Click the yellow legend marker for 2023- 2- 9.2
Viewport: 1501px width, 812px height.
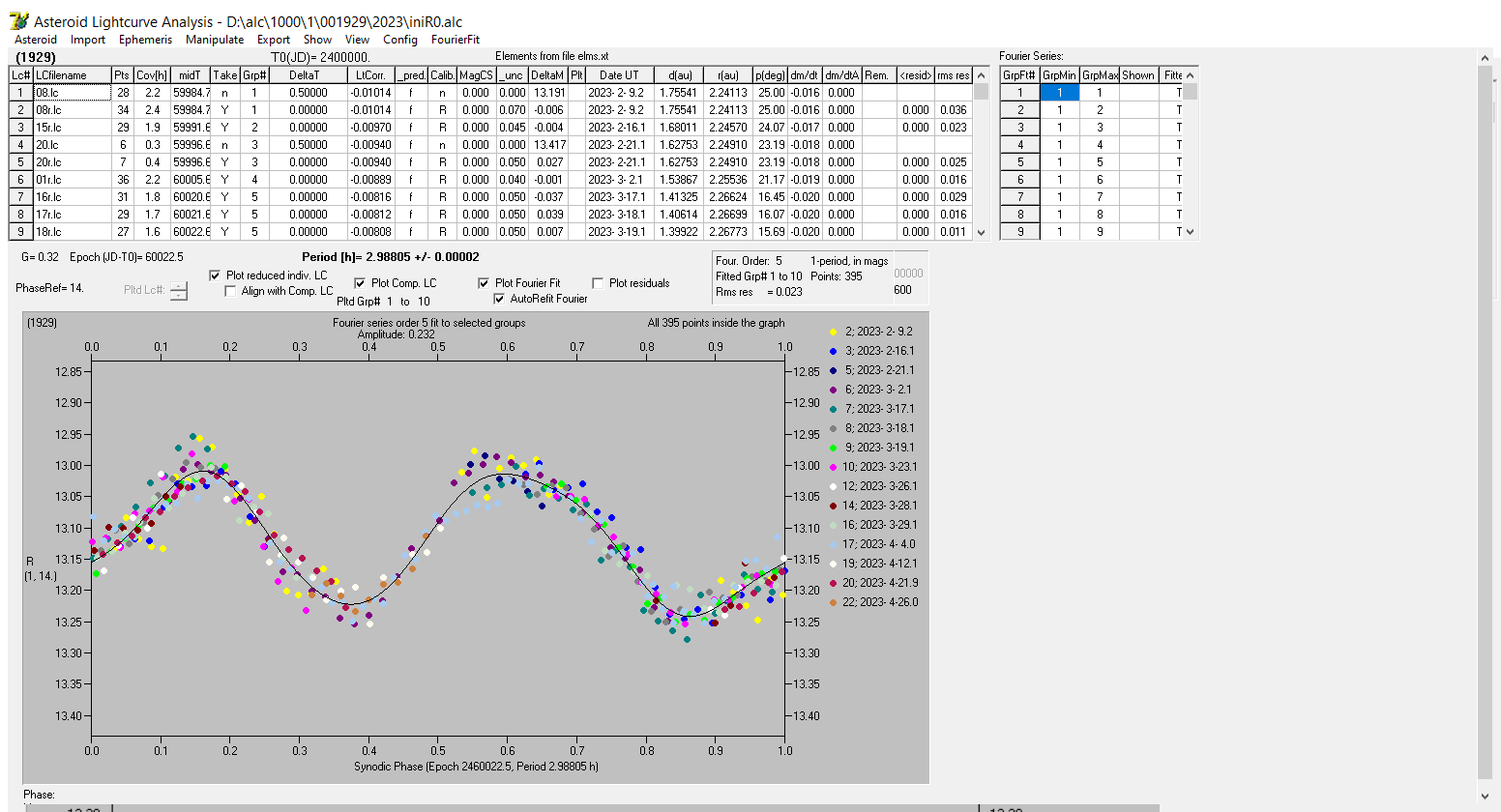pyautogui.click(x=833, y=332)
